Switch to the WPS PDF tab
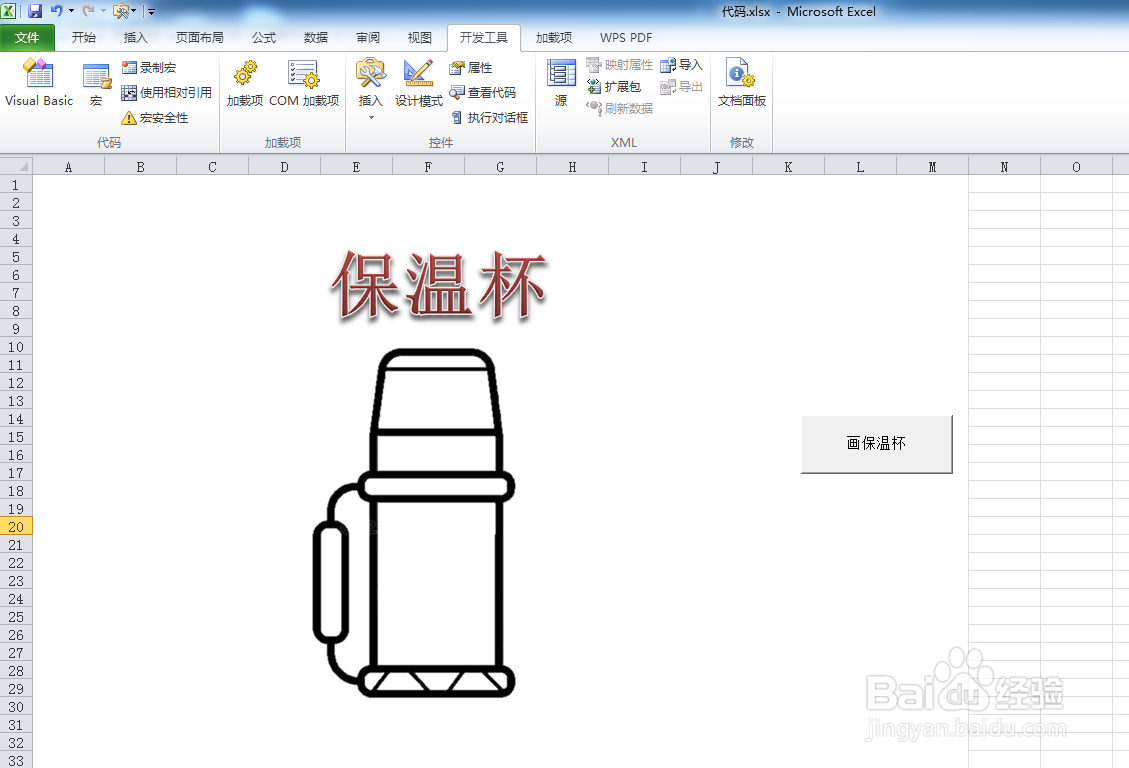1129x768 pixels. 624,37
